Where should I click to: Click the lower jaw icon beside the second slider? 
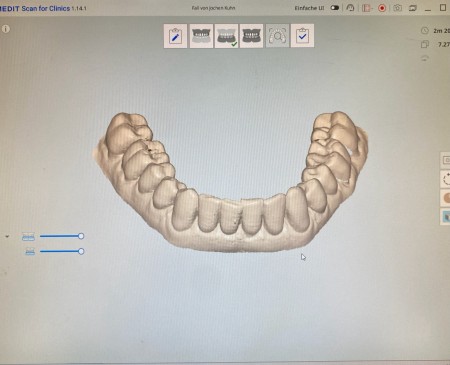coord(30,251)
